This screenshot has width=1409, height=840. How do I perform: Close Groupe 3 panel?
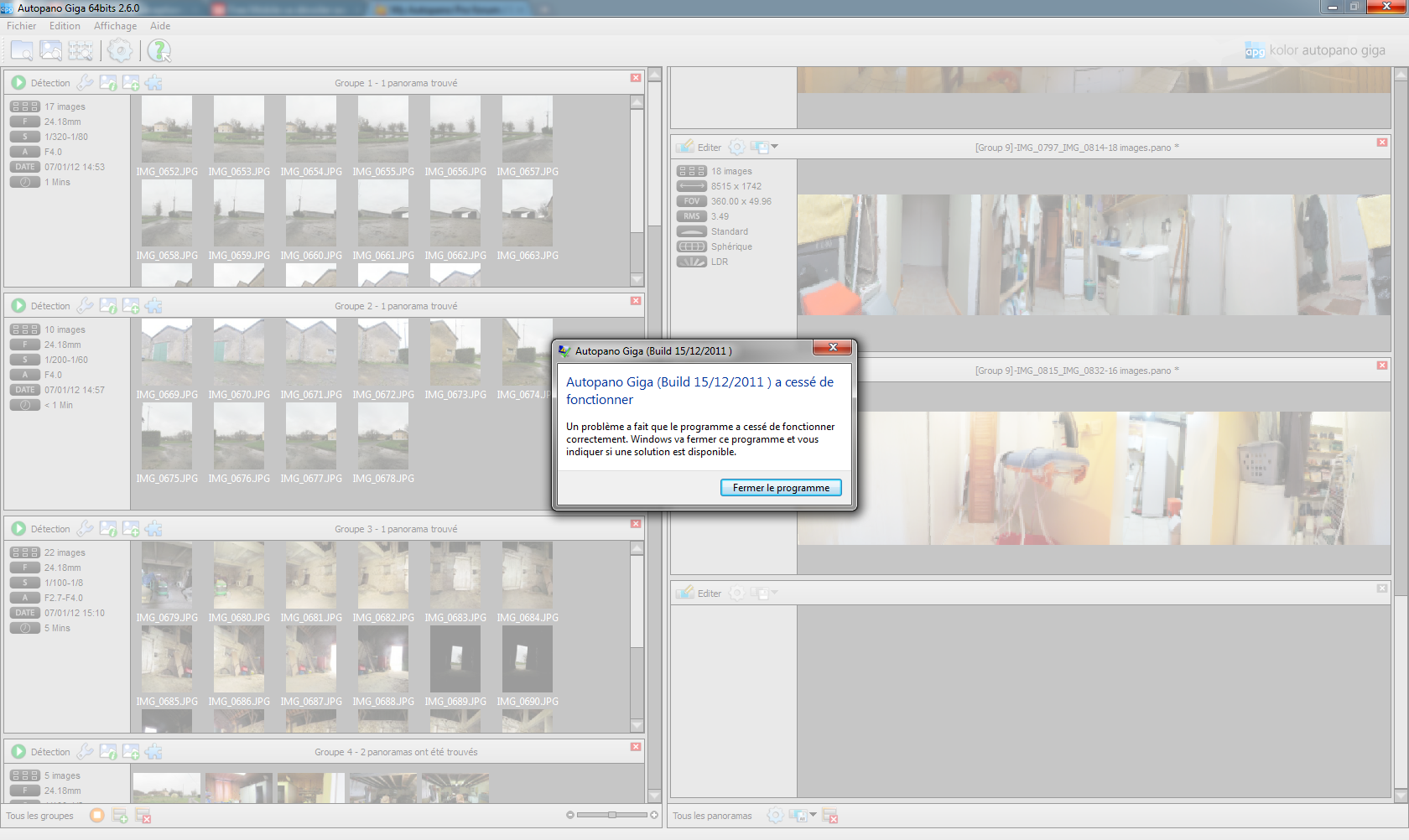click(x=636, y=524)
